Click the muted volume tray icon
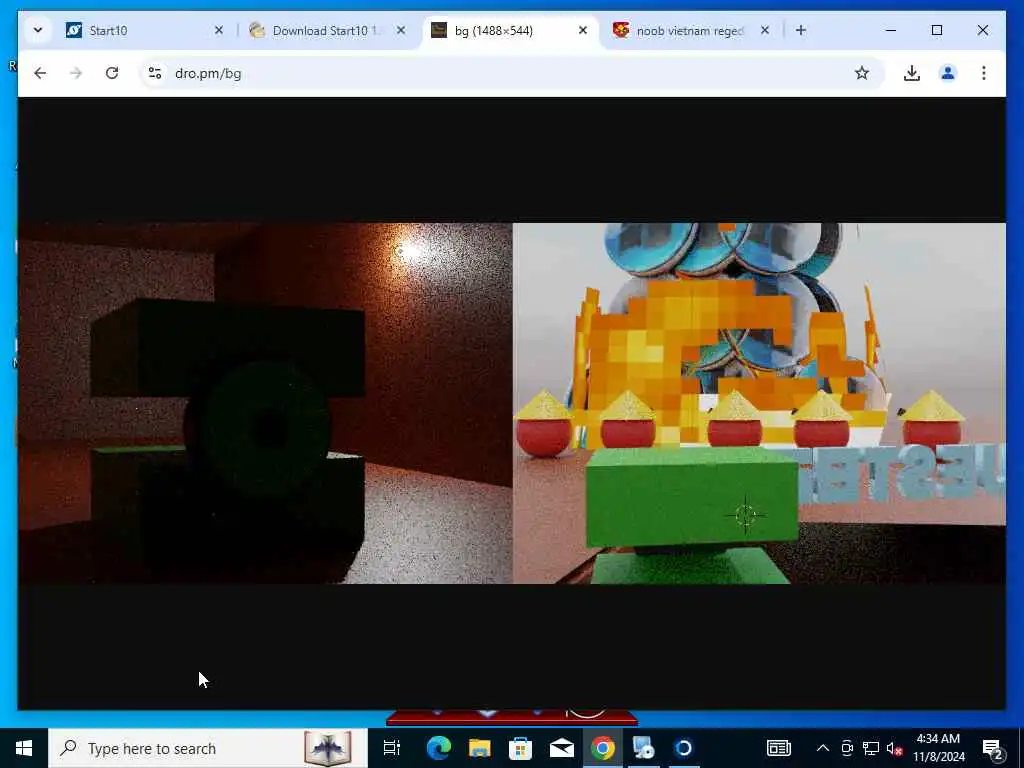 click(894, 748)
